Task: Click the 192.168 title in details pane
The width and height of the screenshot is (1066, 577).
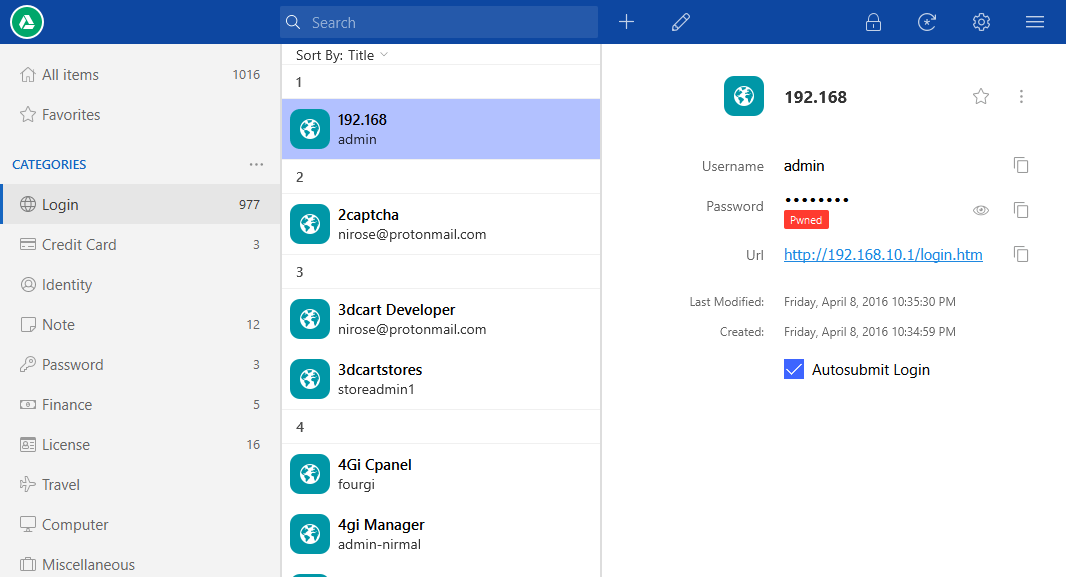Action: [816, 97]
